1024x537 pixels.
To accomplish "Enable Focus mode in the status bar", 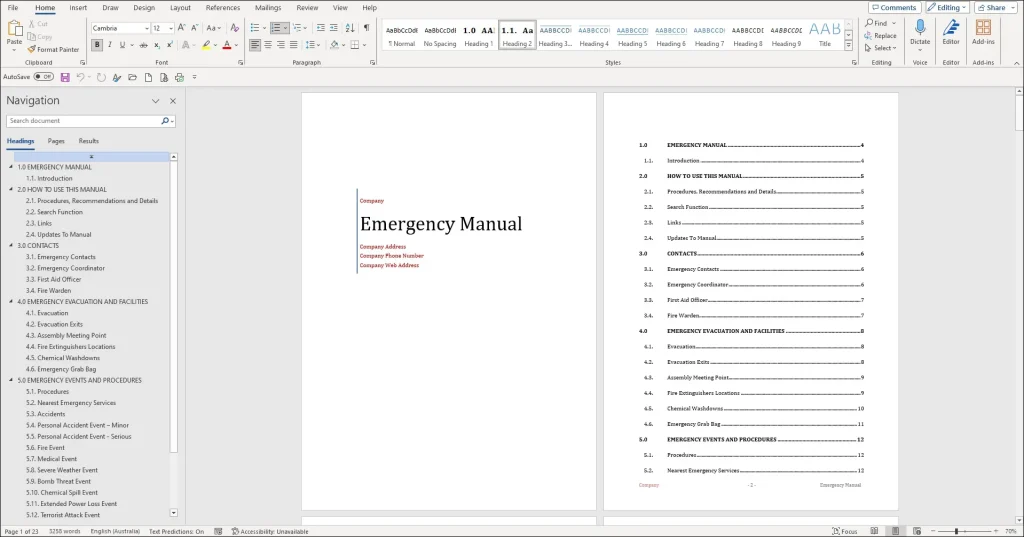I will pyautogui.click(x=844, y=531).
